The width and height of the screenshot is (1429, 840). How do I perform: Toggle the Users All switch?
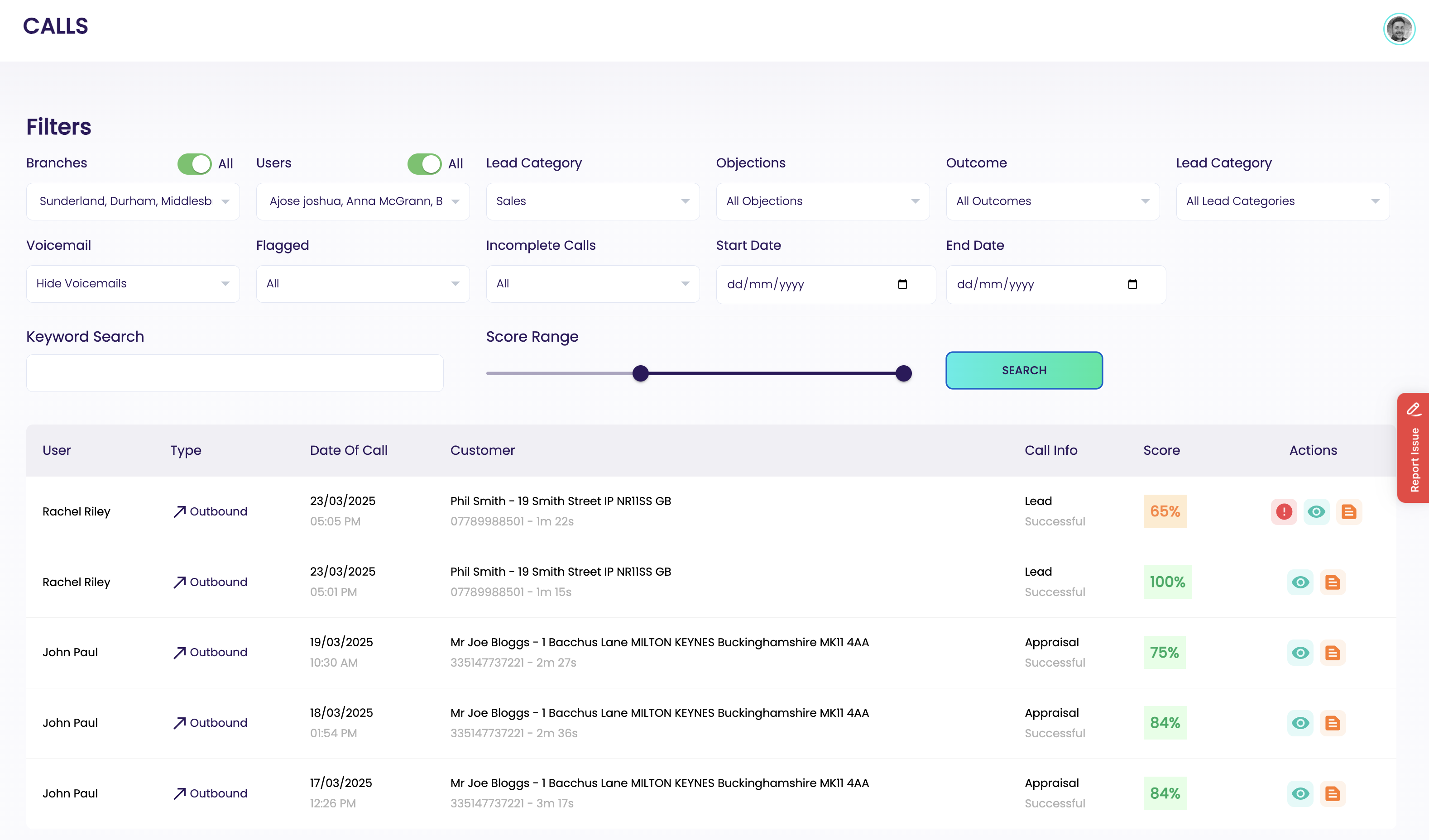(x=424, y=164)
